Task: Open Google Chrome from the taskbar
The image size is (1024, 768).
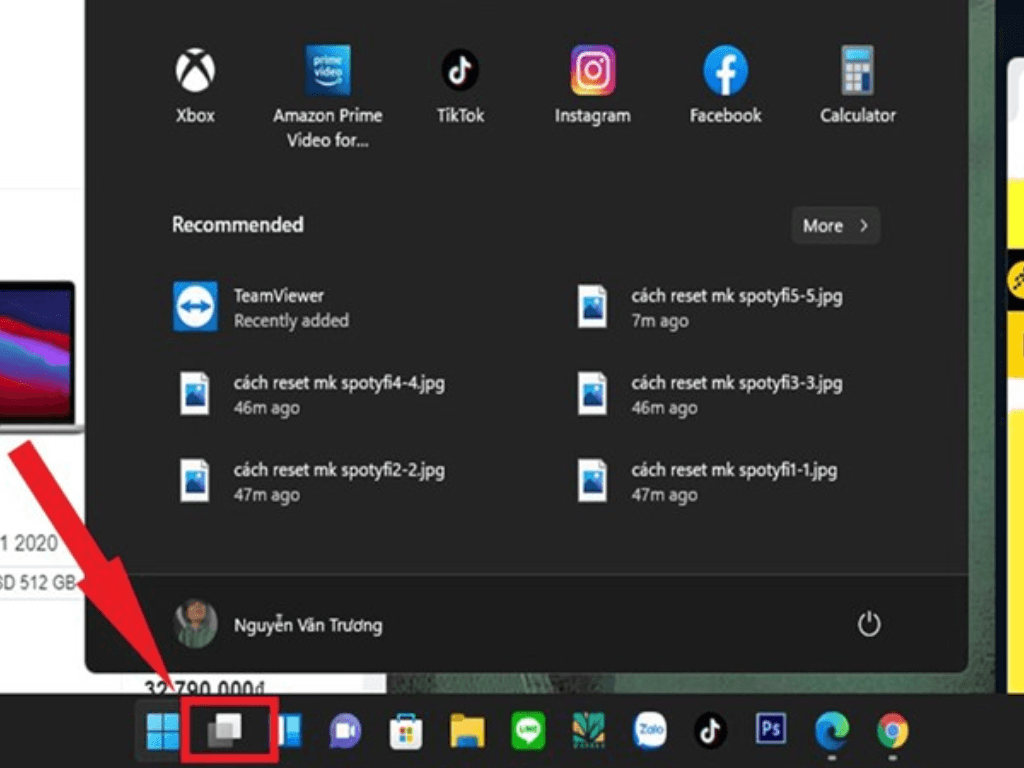Action: tap(892, 732)
